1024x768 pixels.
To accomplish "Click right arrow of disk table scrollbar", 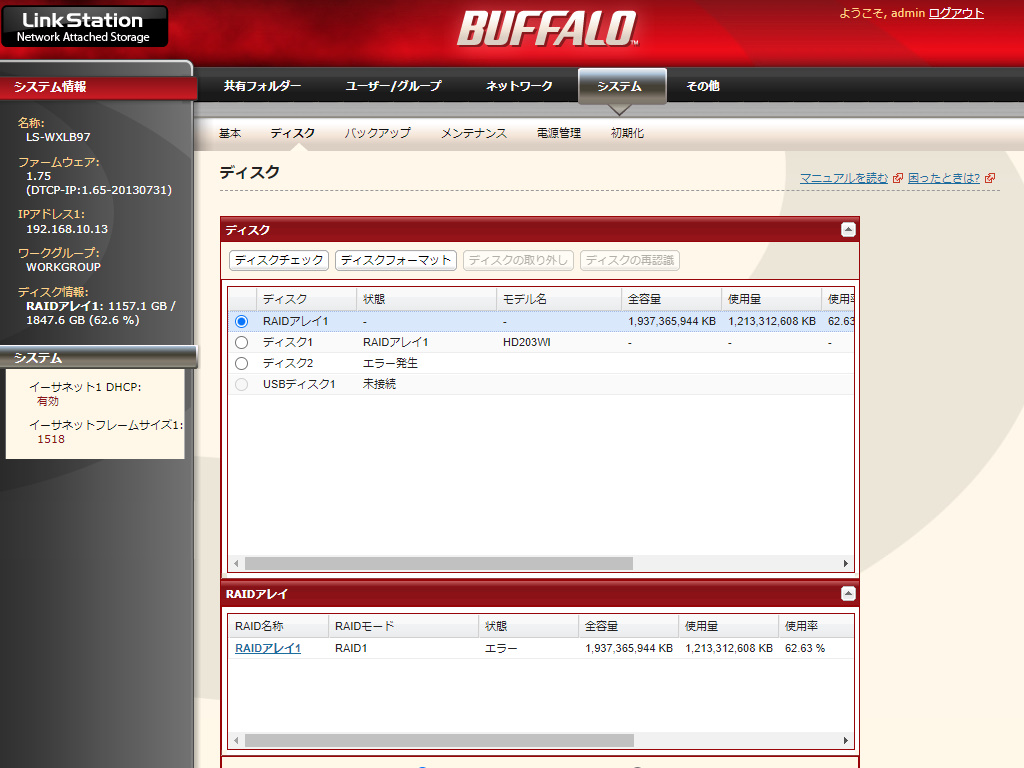I will point(846,563).
